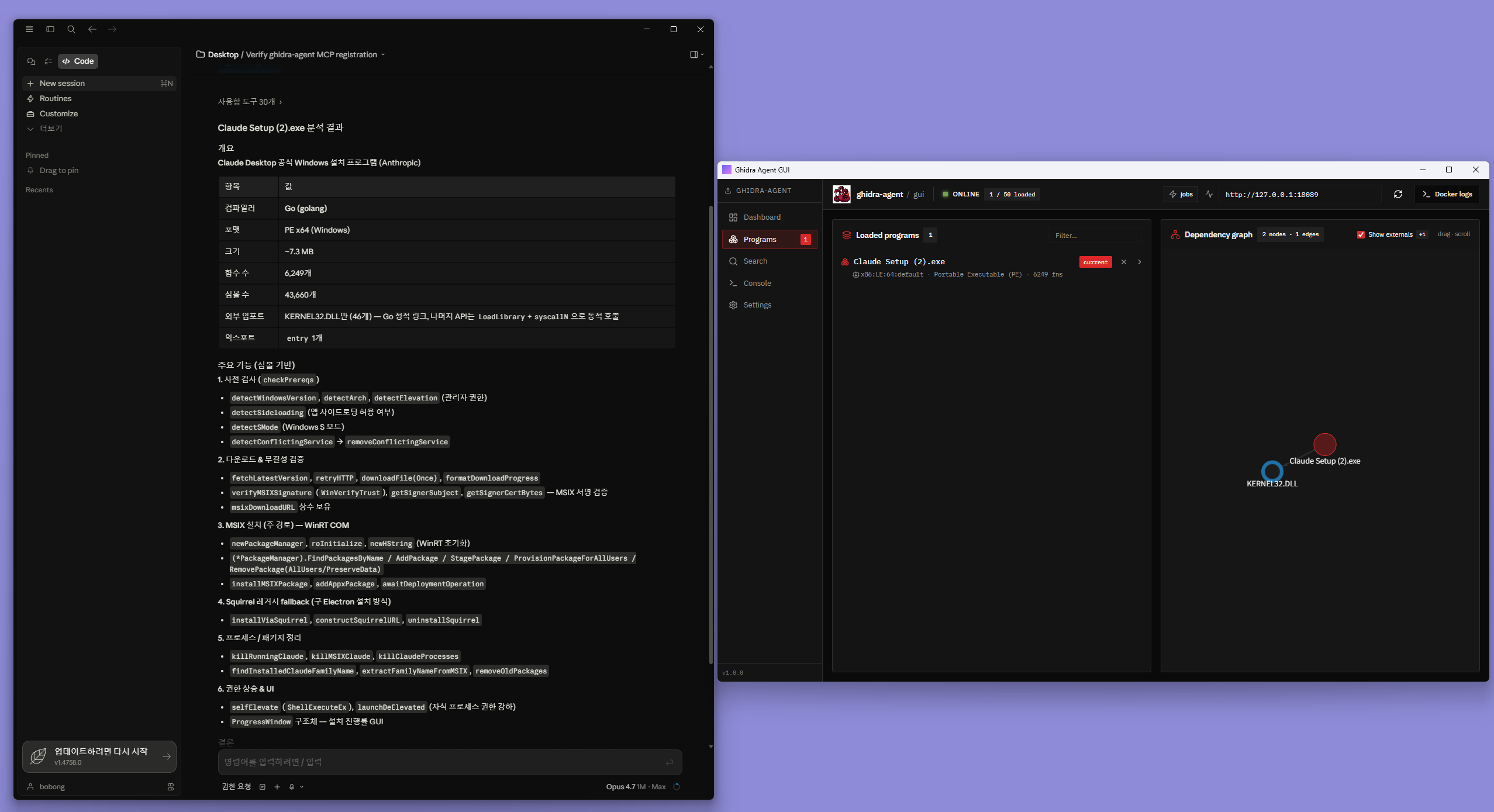Open the Dashboard menu item

point(761,217)
